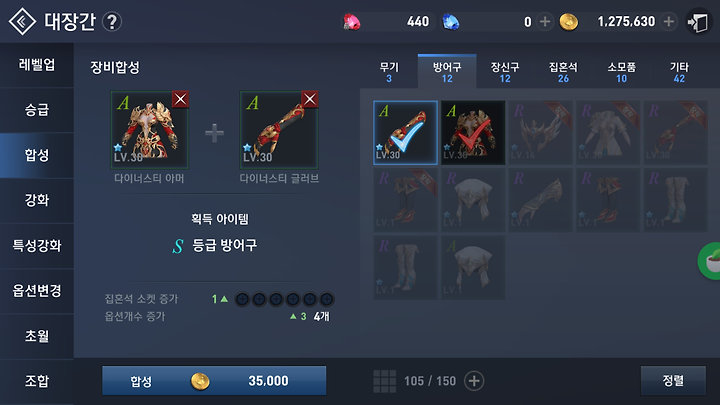Remove 다이너스티 글러브 with the X
720x405 pixels.
click(310, 99)
